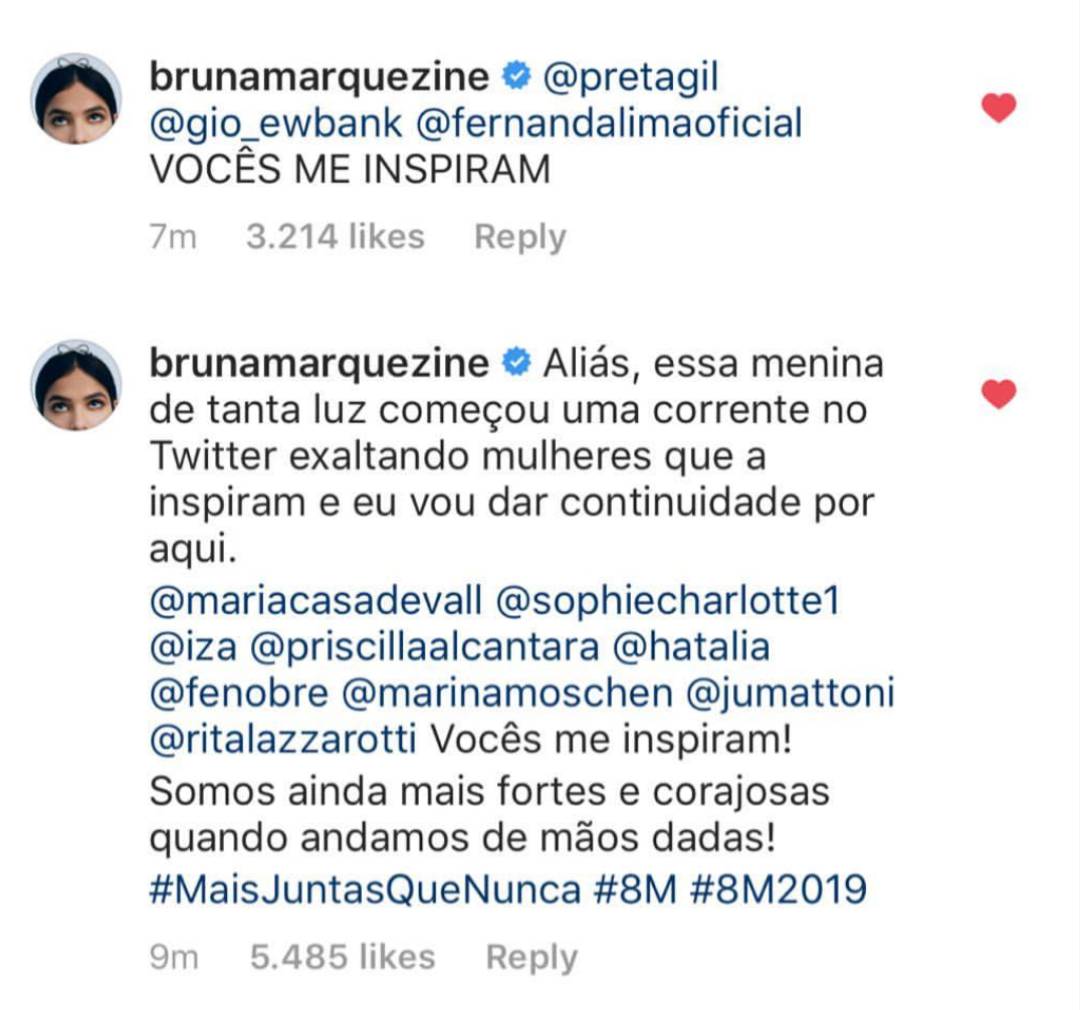The height and width of the screenshot is (1010, 1080).
Task: Toggle heart on the Aliás comment
Action: point(998,394)
